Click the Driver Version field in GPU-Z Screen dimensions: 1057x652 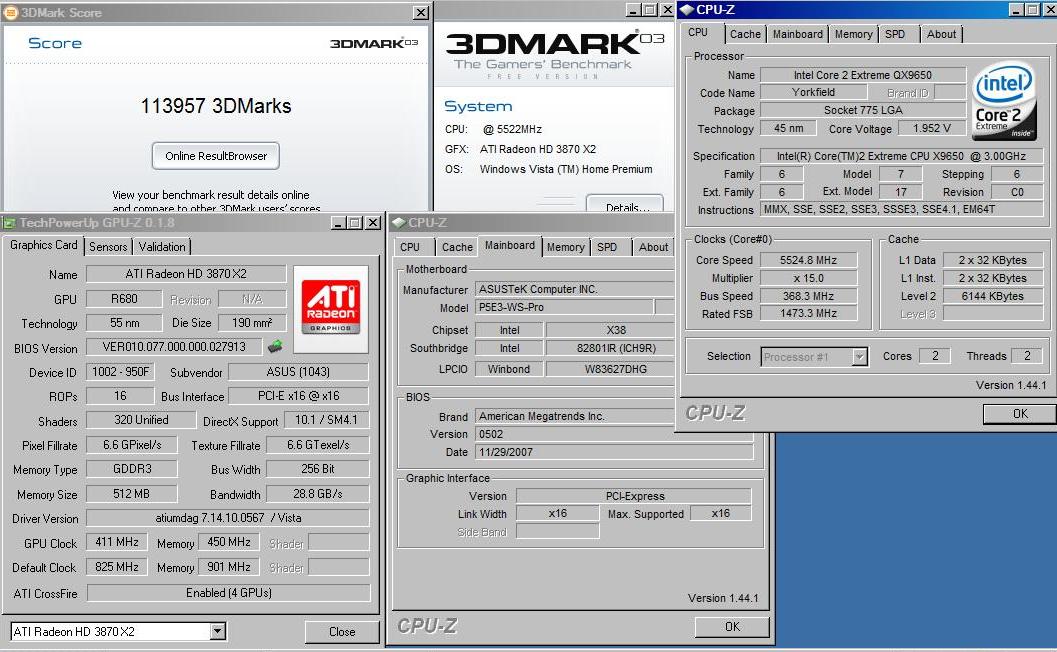(228, 518)
